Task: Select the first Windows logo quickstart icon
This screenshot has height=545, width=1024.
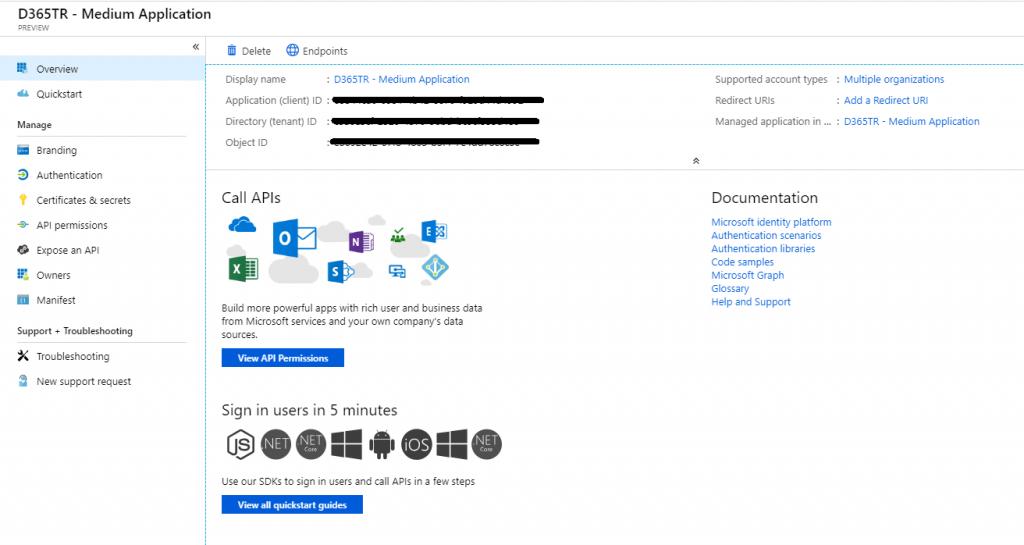Action: pos(347,444)
